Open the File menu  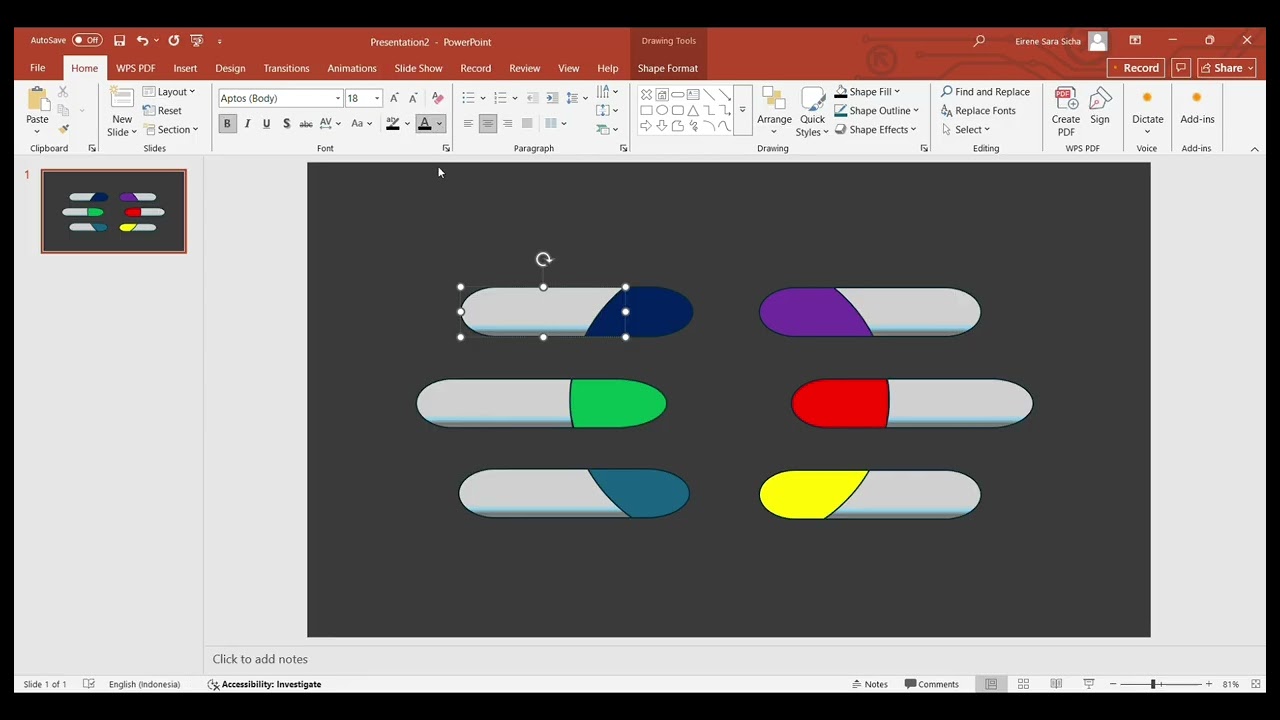click(37, 68)
